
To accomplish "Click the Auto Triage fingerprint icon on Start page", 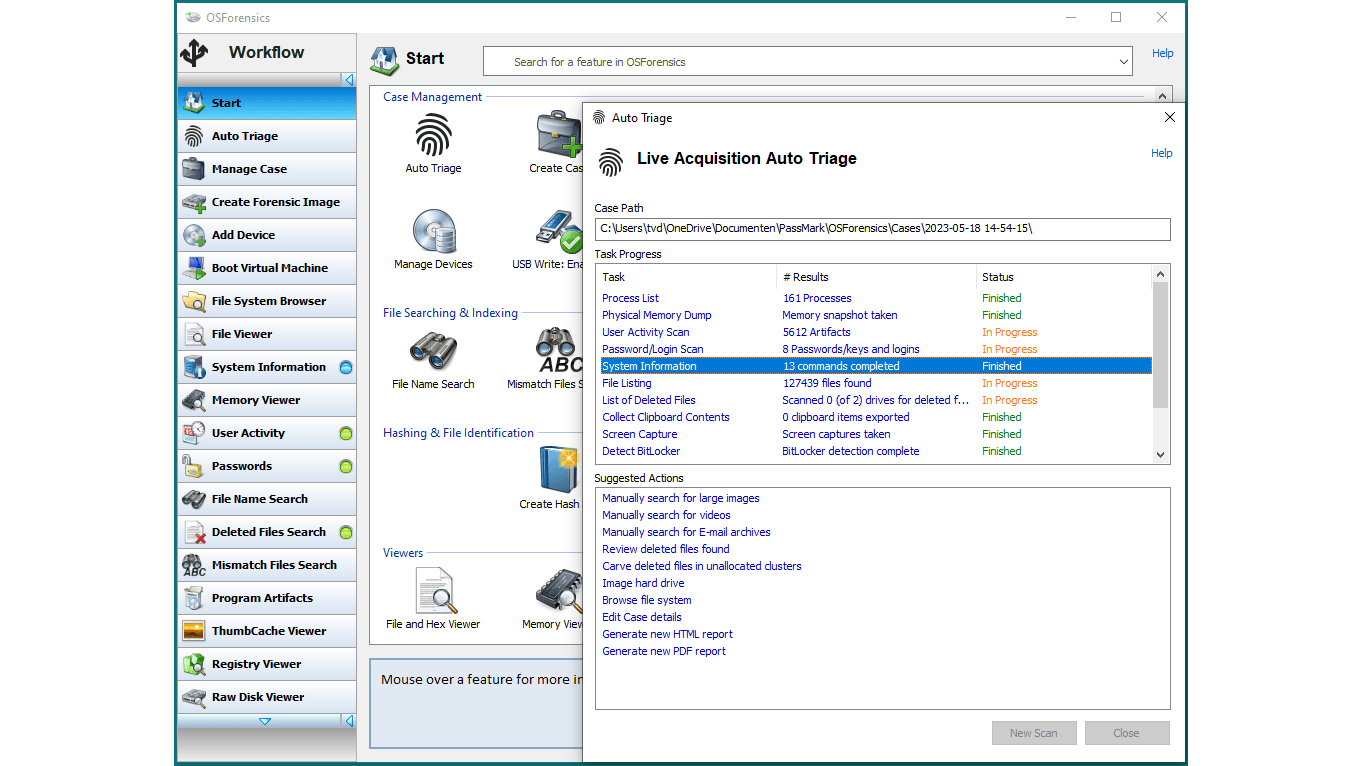I will point(433,135).
